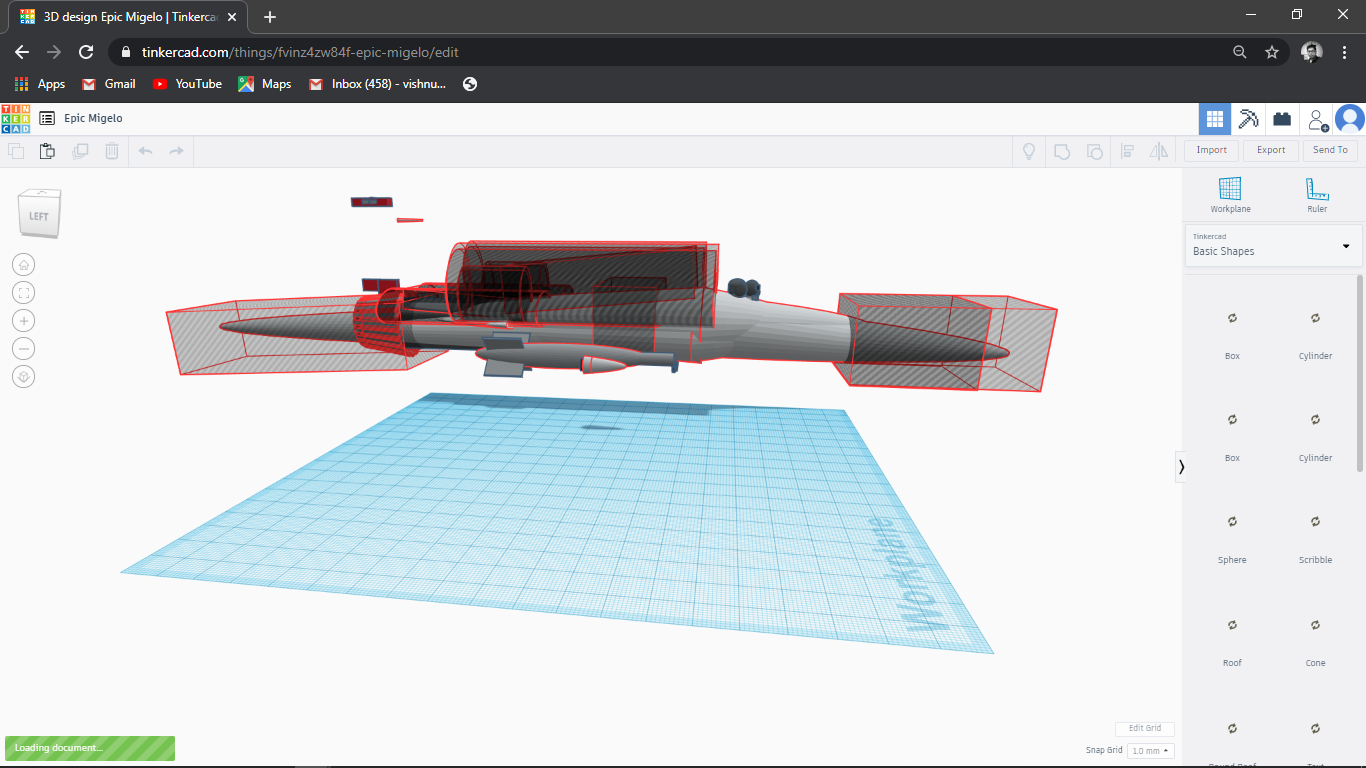Show all hidden objects via lightbulb icon
The image size is (1366, 768).
click(1028, 151)
